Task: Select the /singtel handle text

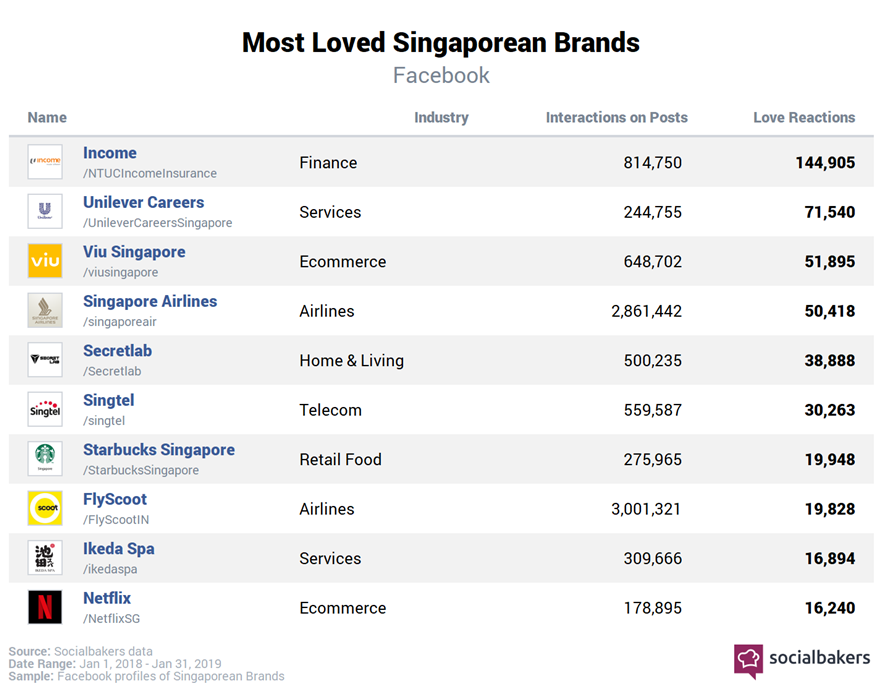Action: tap(103, 420)
